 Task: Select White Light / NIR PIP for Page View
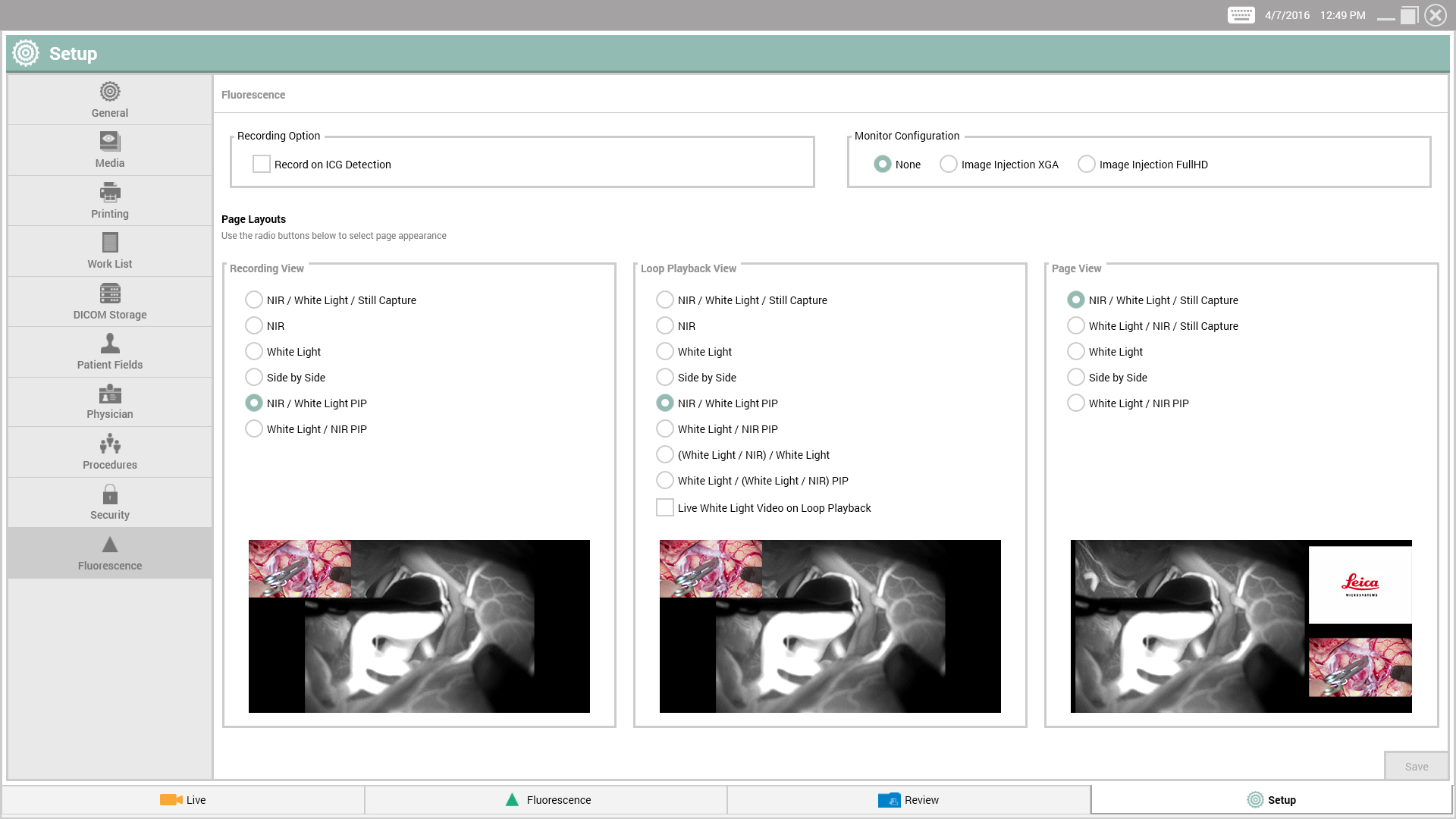1076,403
